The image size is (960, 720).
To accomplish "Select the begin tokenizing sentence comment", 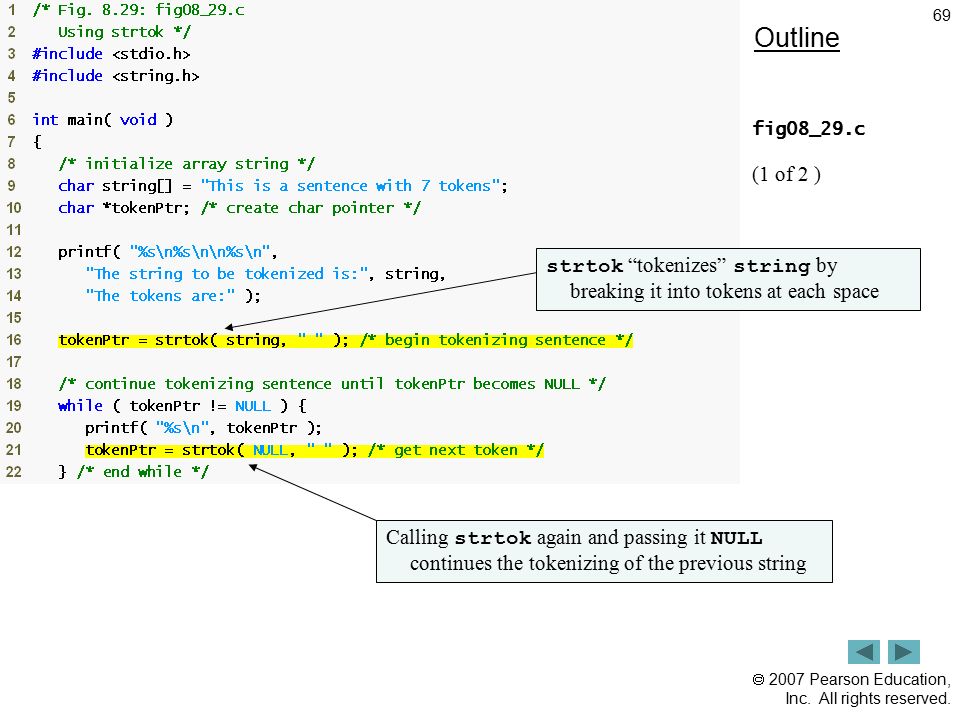I will pos(496,340).
